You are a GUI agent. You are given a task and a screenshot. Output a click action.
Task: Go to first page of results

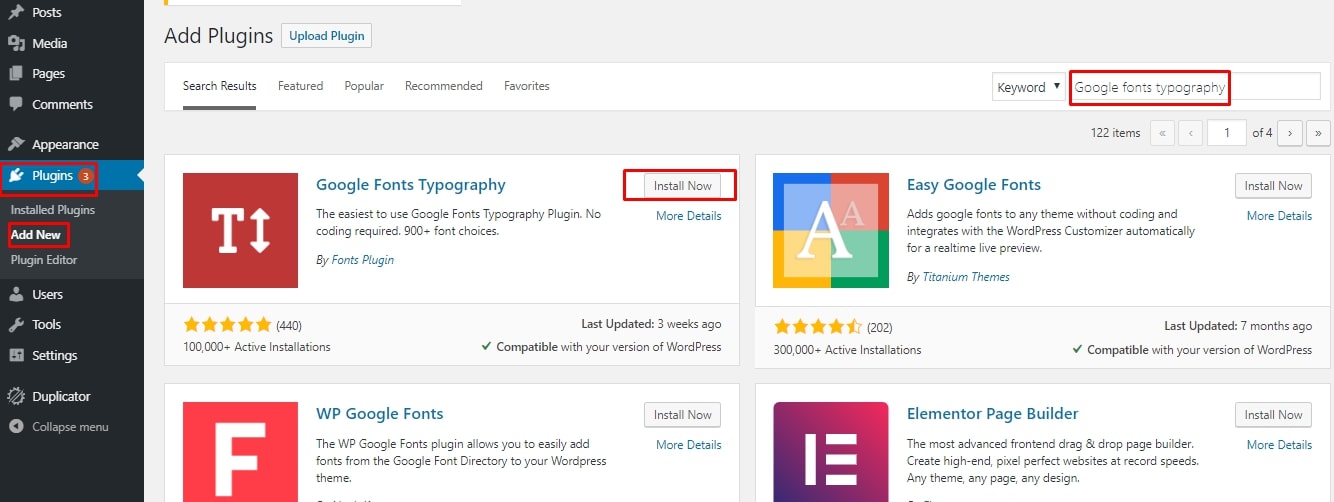click(1163, 132)
